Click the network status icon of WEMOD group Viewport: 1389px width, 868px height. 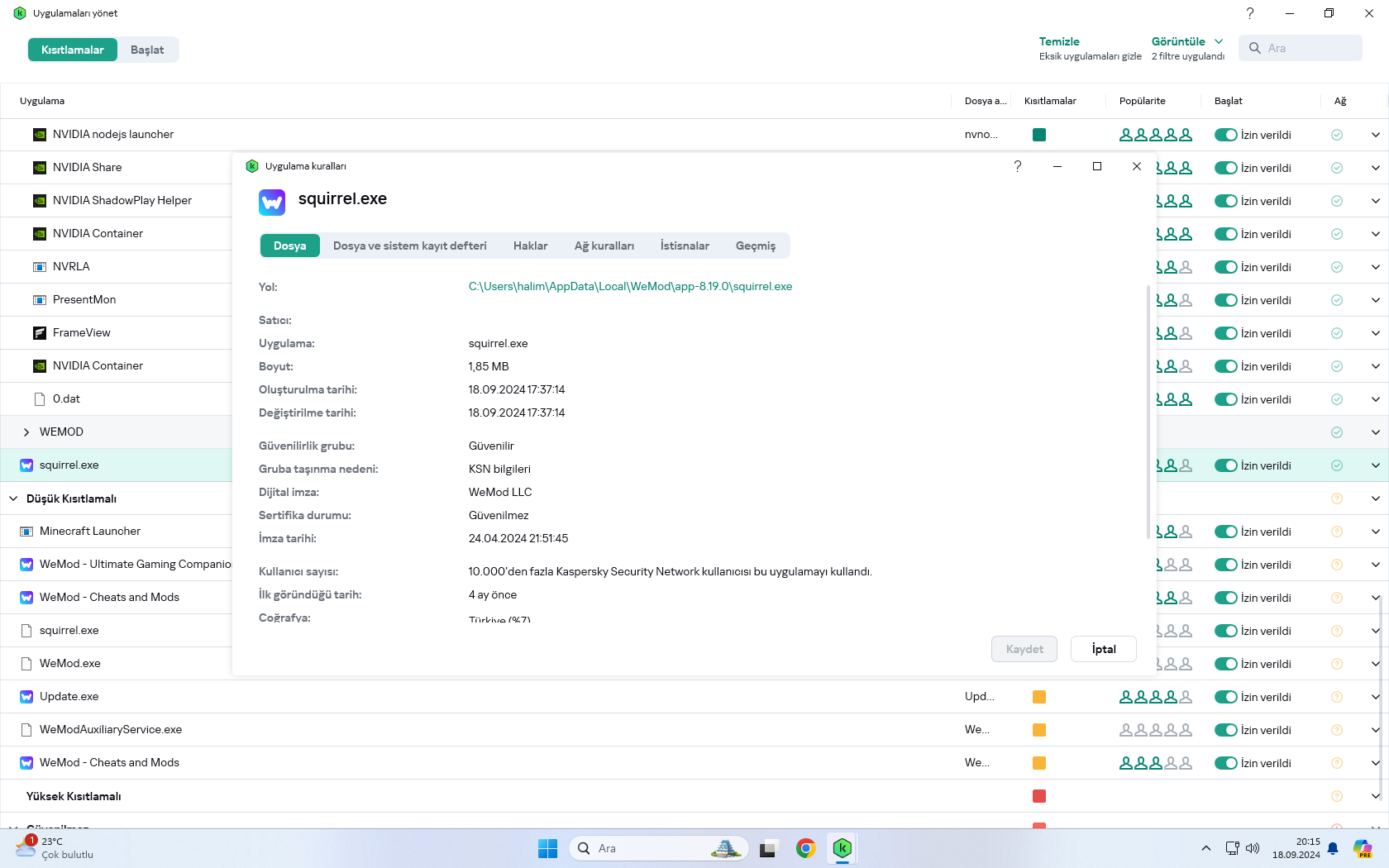[1337, 432]
